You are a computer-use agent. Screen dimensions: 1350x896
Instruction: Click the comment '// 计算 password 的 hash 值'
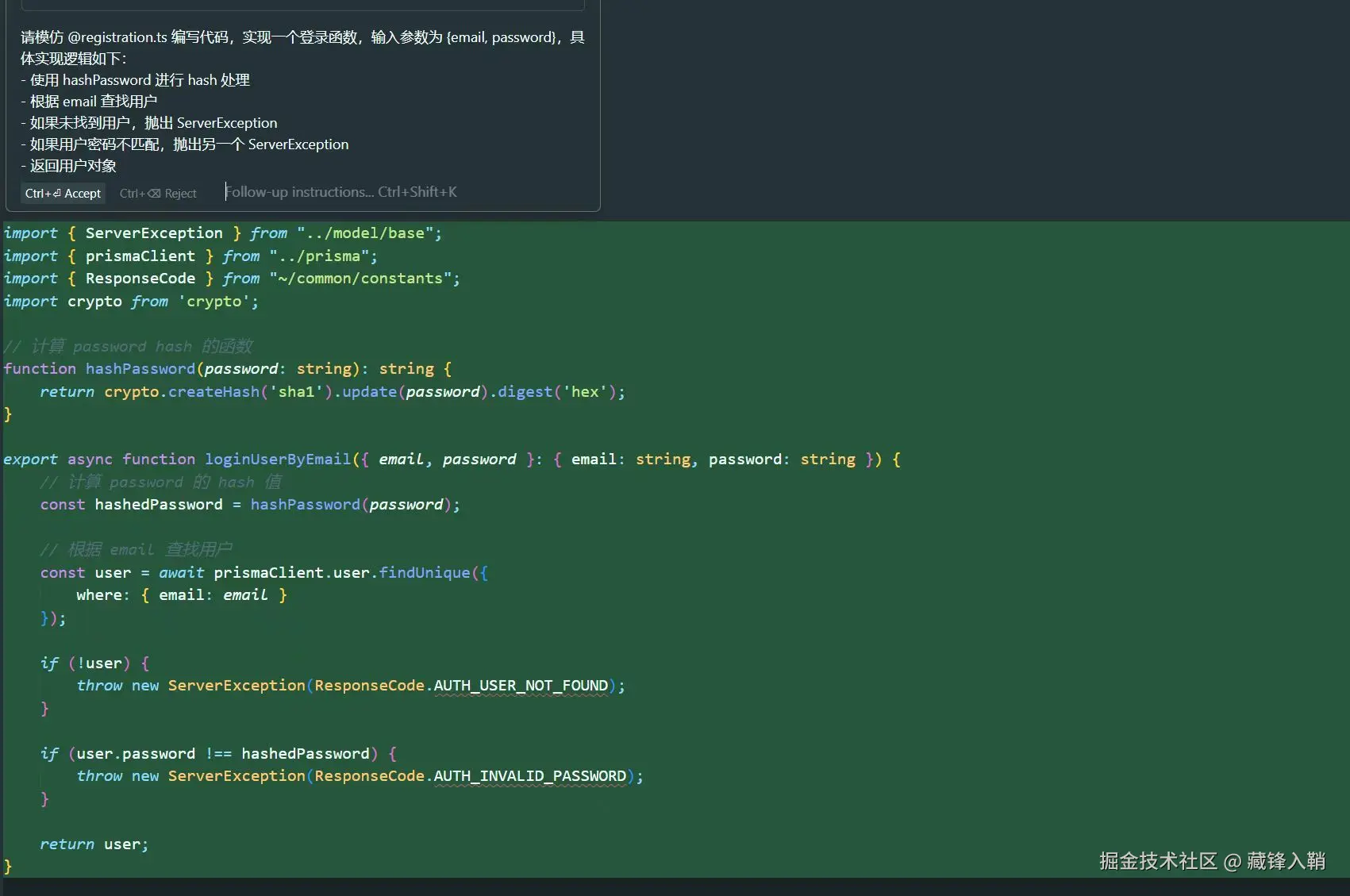(x=161, y=482)
